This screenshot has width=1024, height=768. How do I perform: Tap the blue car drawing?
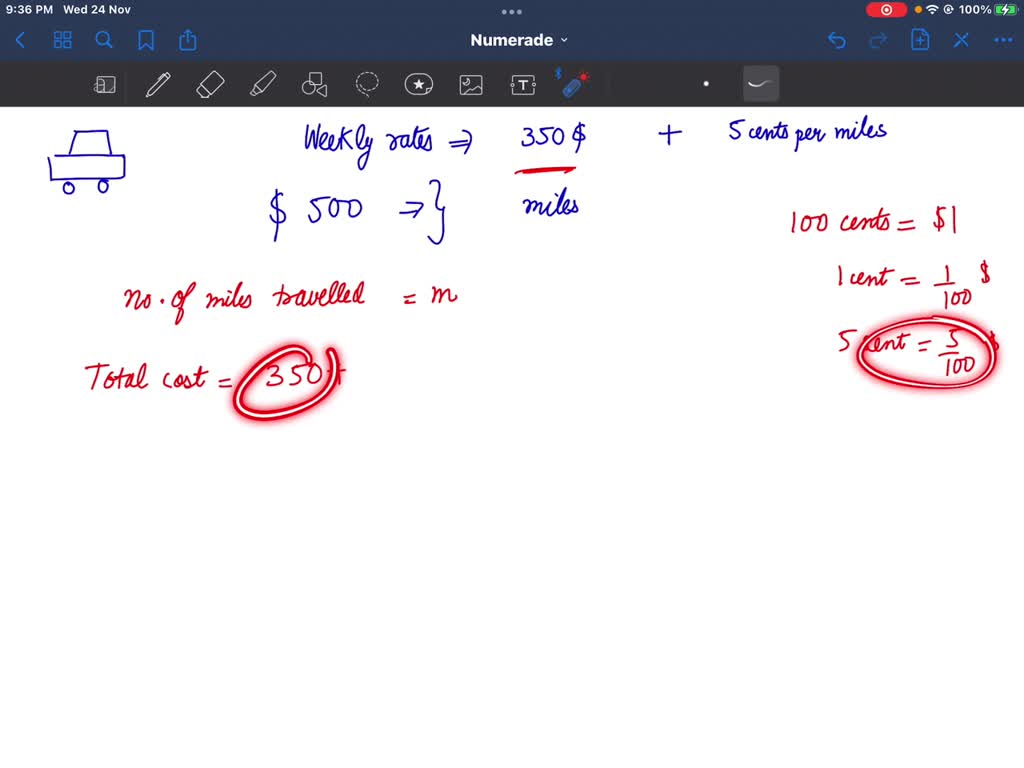tap(86, 161)
